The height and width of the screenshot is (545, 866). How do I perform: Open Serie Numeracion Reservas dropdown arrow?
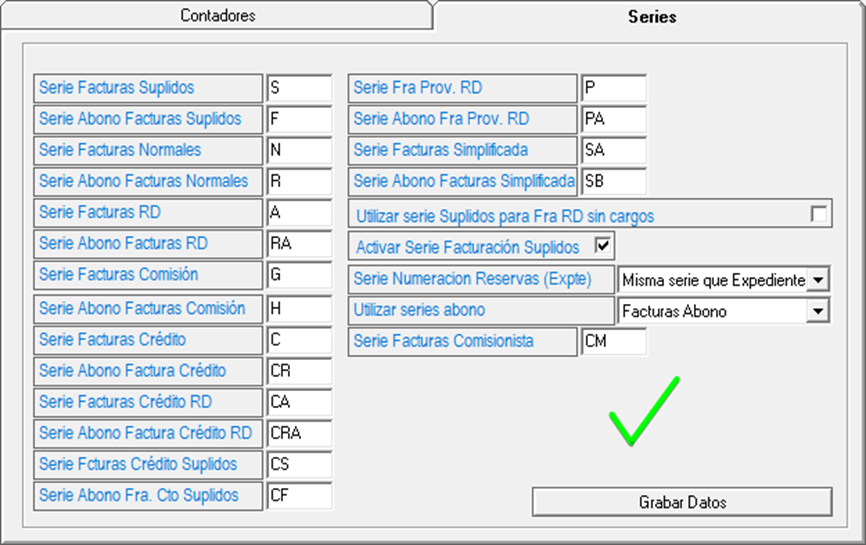click(x=819, y=280)
